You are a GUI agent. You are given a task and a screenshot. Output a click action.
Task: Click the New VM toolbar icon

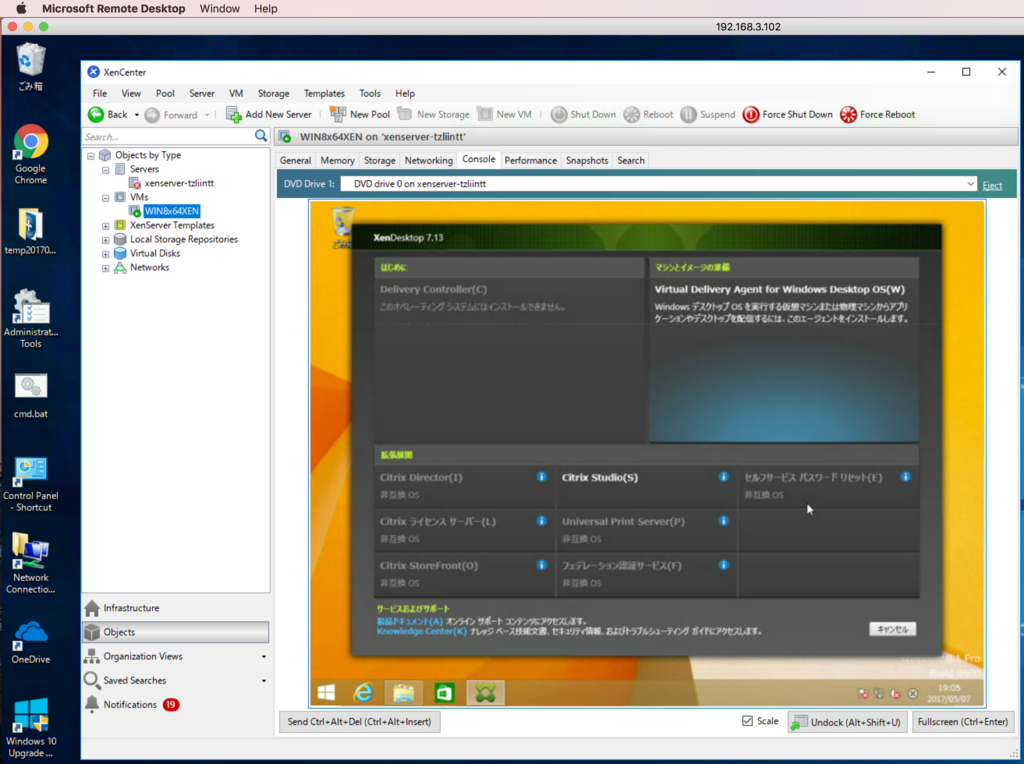point(485,114)
